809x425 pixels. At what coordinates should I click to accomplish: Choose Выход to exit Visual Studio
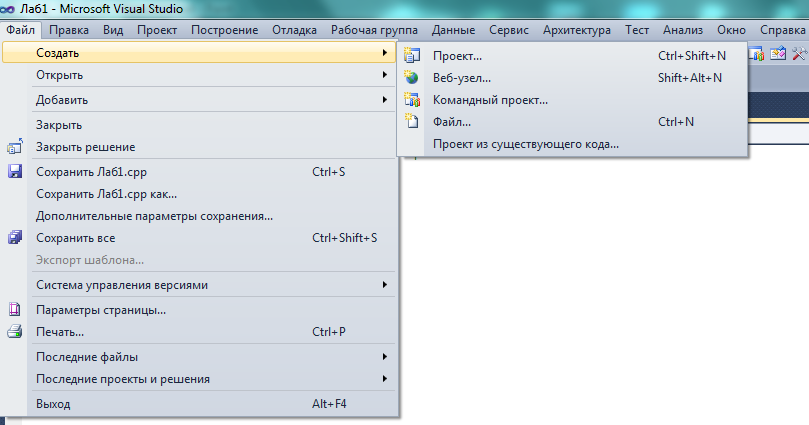[200, 403]
